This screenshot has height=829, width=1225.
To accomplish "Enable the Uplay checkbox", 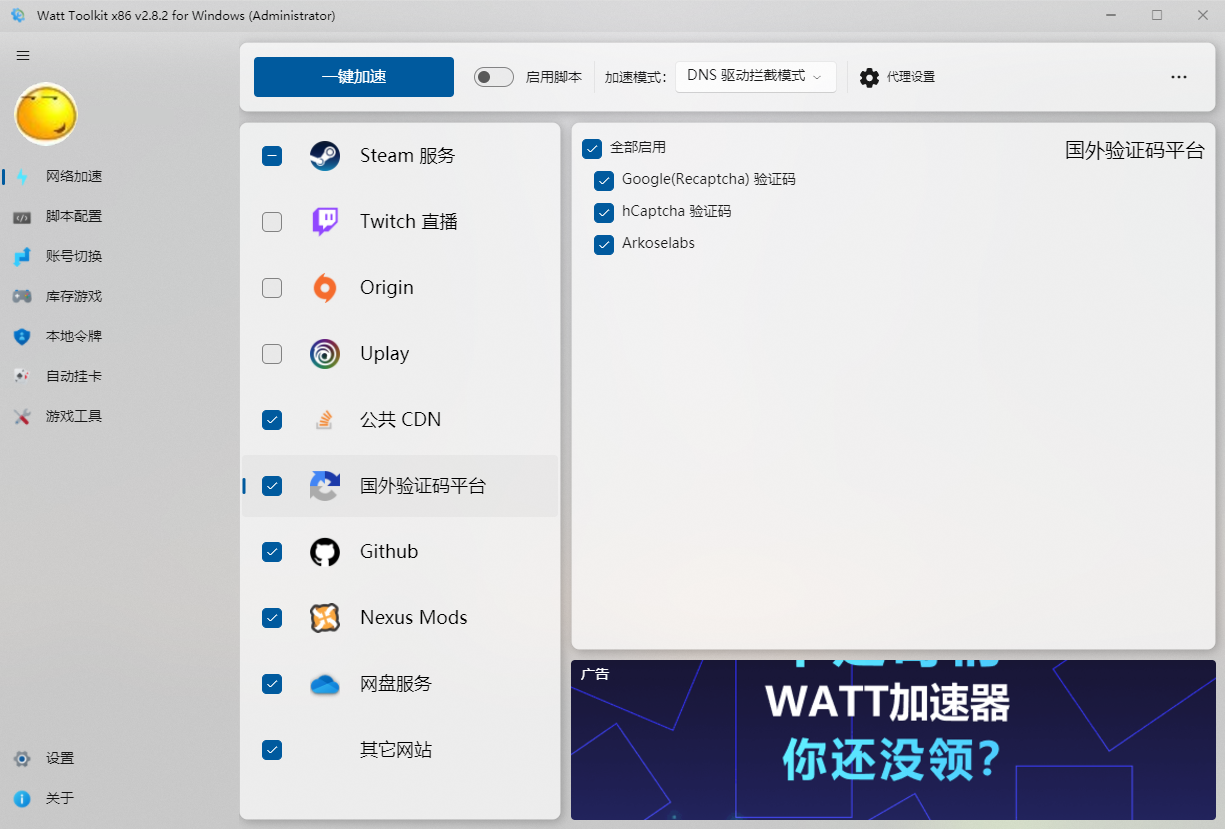I will point(272,354).
